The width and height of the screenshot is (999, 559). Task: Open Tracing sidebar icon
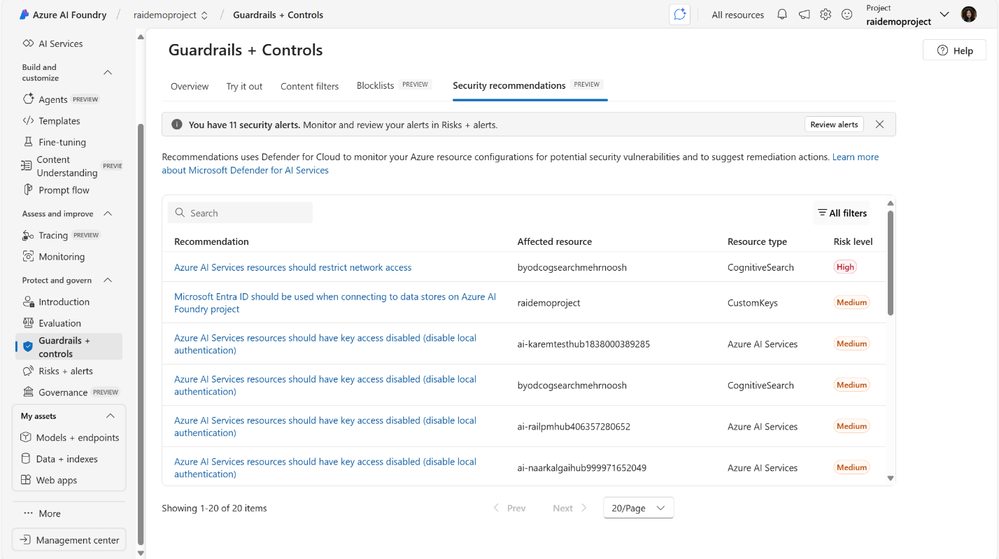click(x=28, y=235)
